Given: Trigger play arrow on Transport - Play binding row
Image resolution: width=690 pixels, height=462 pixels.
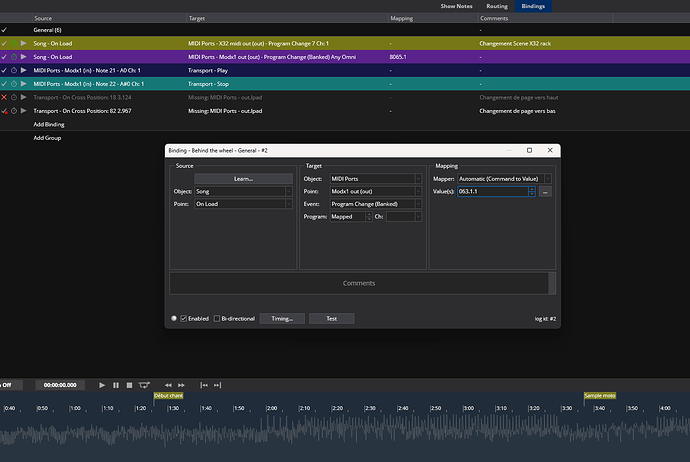Looking at the screenshot, I should pos(24,70).
